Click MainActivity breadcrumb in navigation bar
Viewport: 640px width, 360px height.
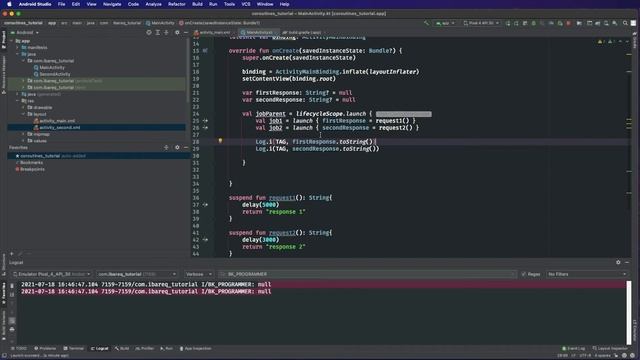pos(160,23)
